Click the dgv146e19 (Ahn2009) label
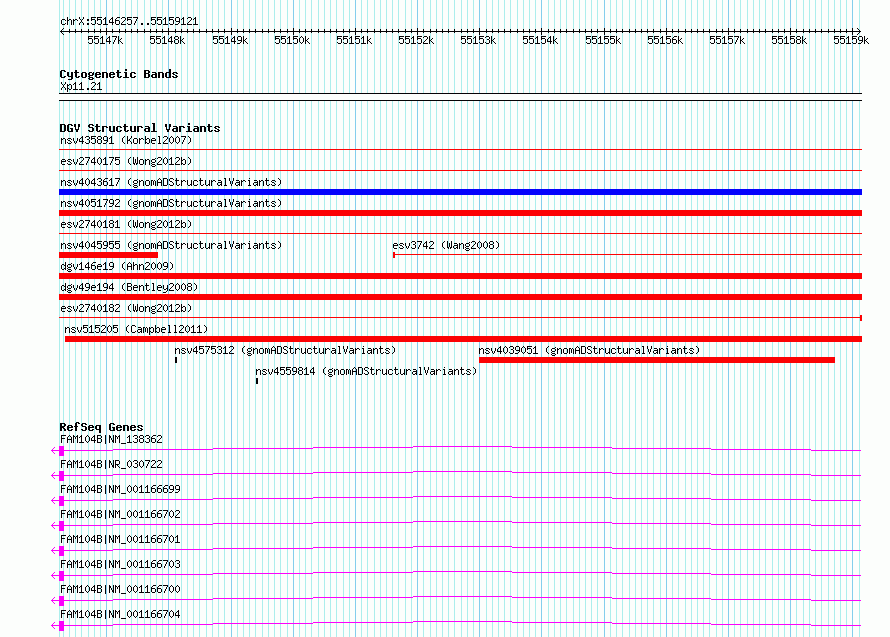The image size is (890, 637). [117, 266]
